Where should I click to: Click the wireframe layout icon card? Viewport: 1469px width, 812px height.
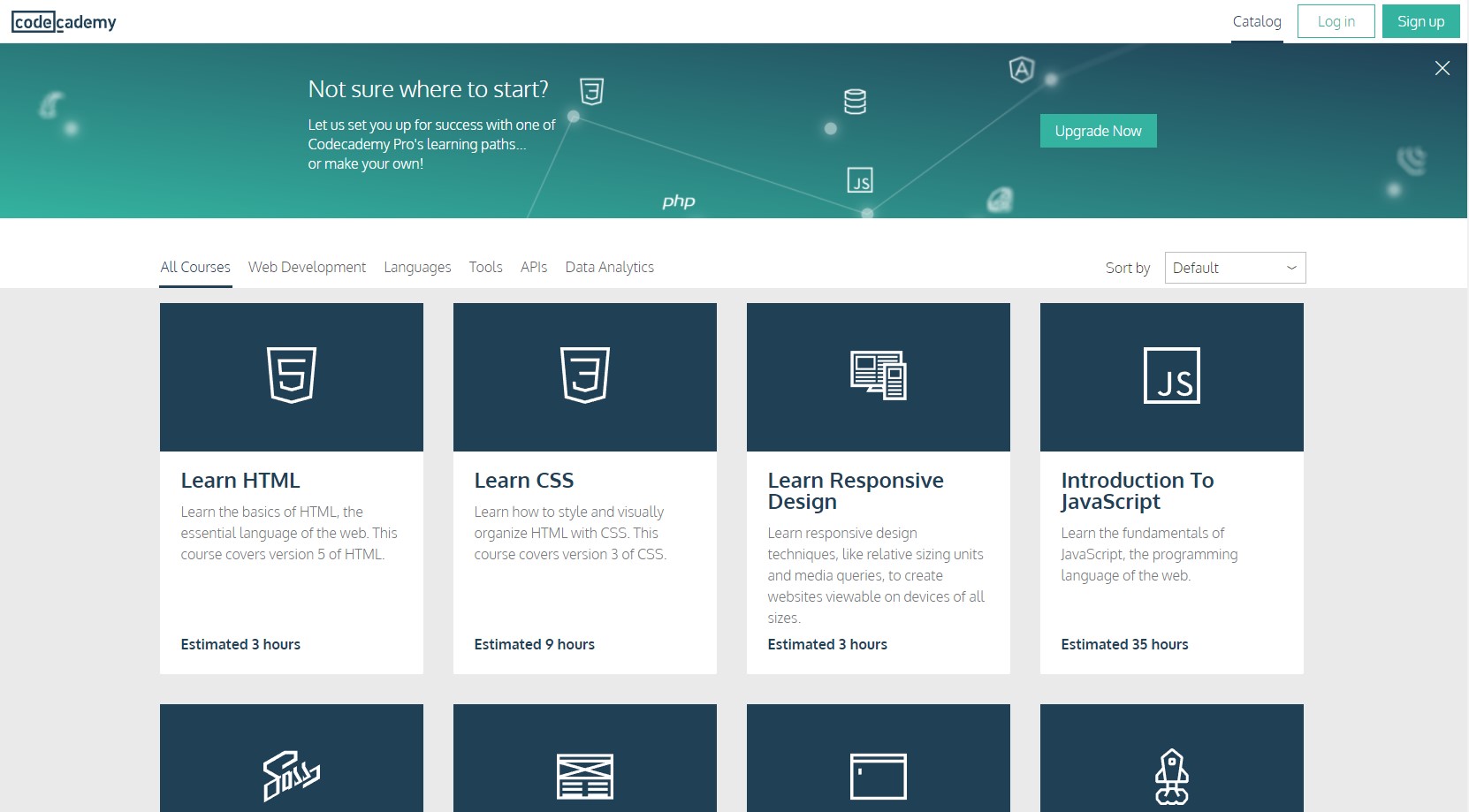coord(585,776)
